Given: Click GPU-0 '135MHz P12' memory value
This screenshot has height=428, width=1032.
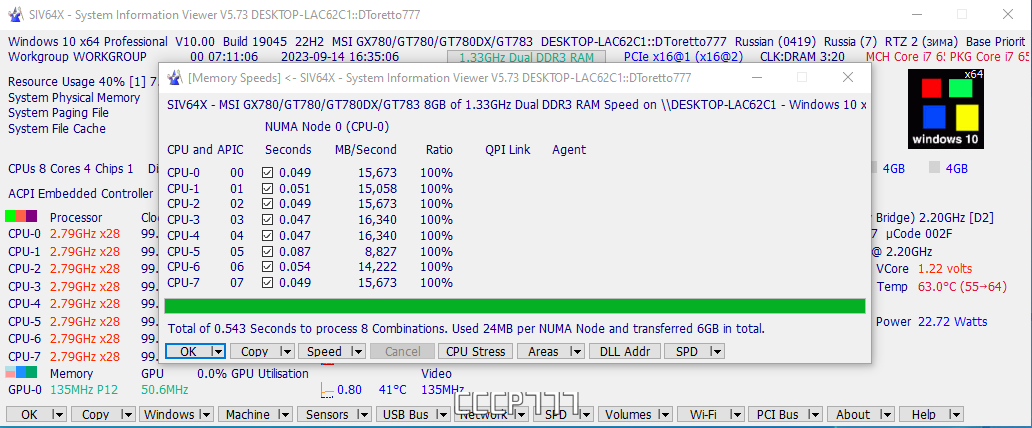Looking at the screenshot, I should pos(84,390).
